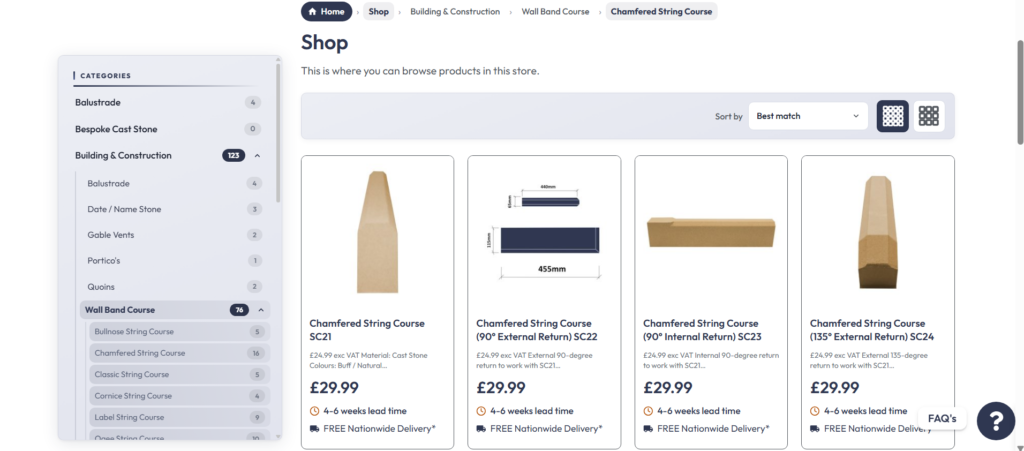The image size is (1024, 451).
Task: Click the Home breadcrumb with house icon
Action: [327, 12]
